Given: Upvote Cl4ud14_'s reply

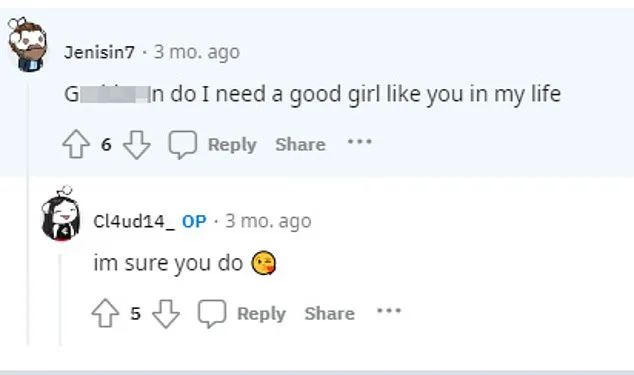Looking at the screenshot, I should [105, 313].
